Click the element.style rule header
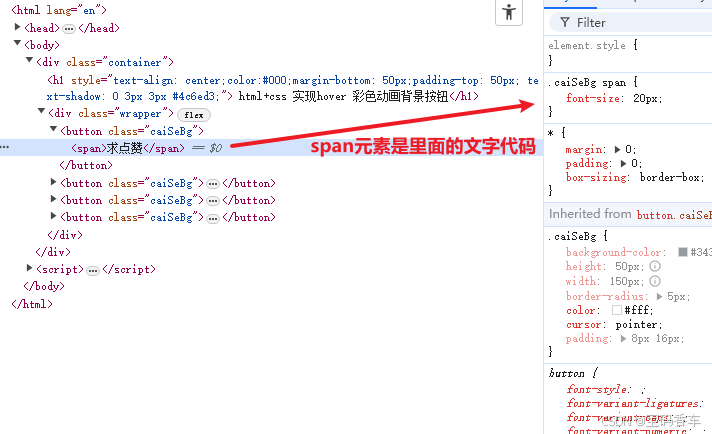This screenshot has width=712, height=434. click(x=587, y=45)
